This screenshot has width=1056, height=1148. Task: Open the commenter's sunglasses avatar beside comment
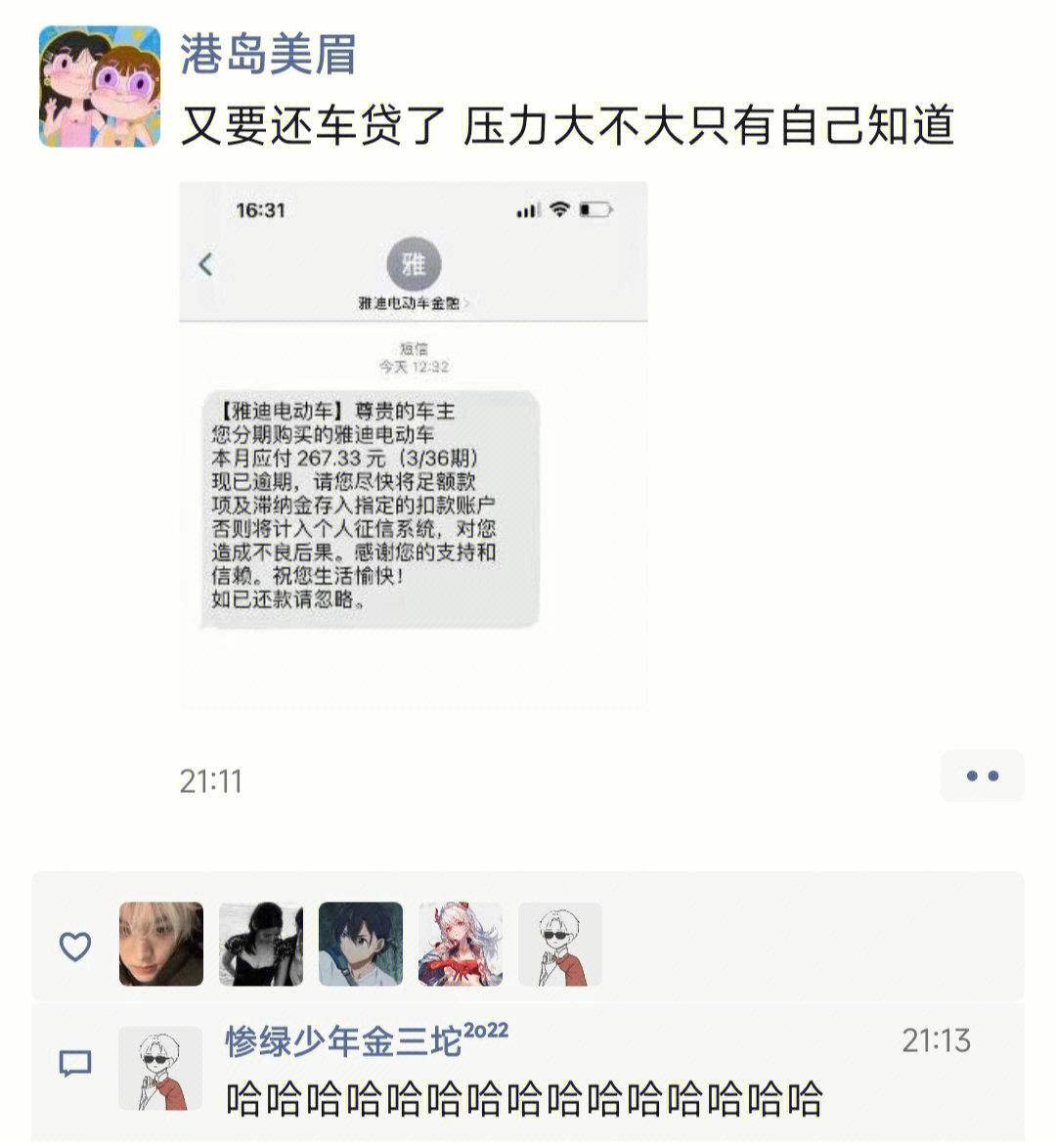[x=160, y=1068]
